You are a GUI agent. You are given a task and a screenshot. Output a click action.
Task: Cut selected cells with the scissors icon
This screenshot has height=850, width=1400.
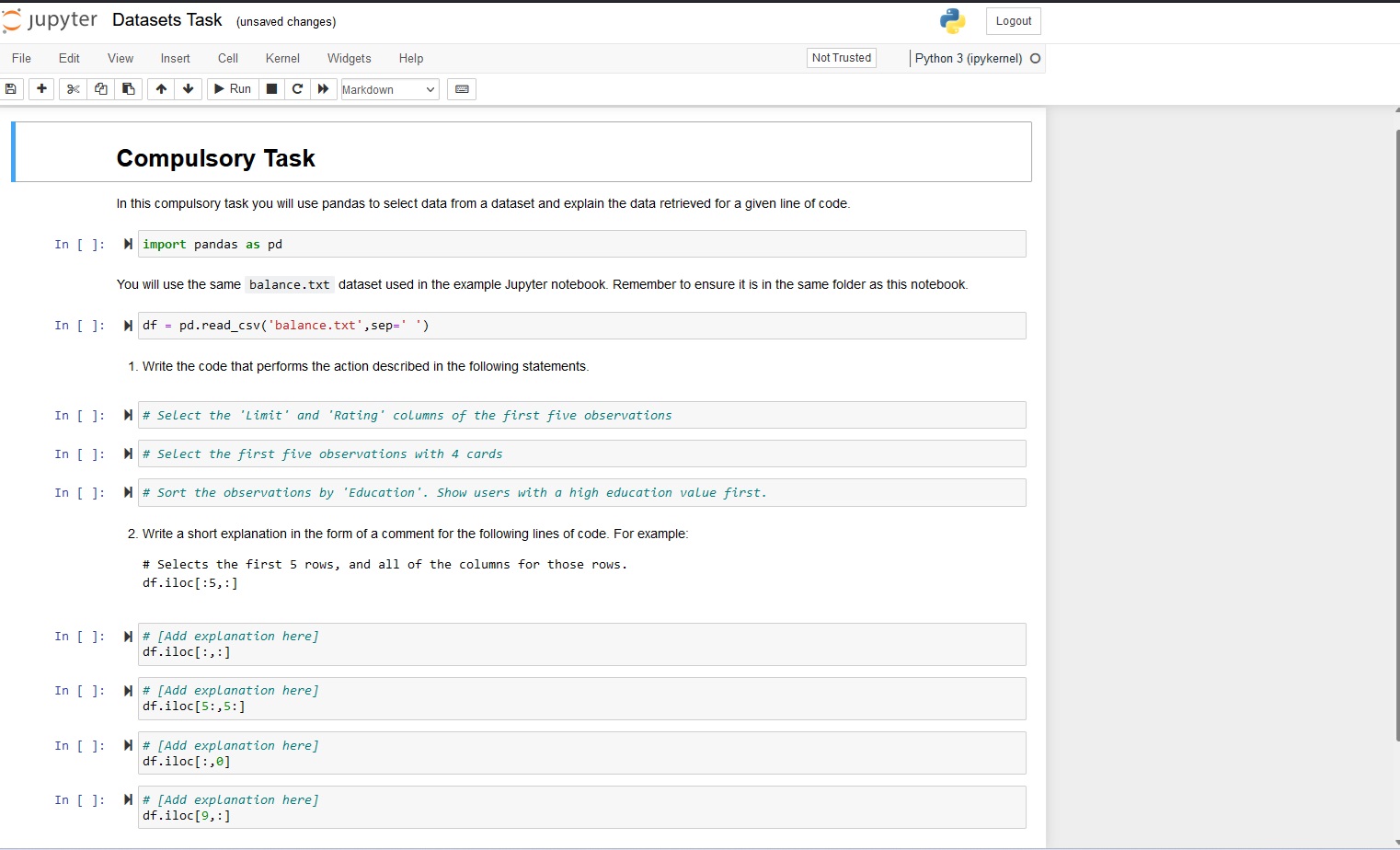pyautogui.click(x=73, y=89)
